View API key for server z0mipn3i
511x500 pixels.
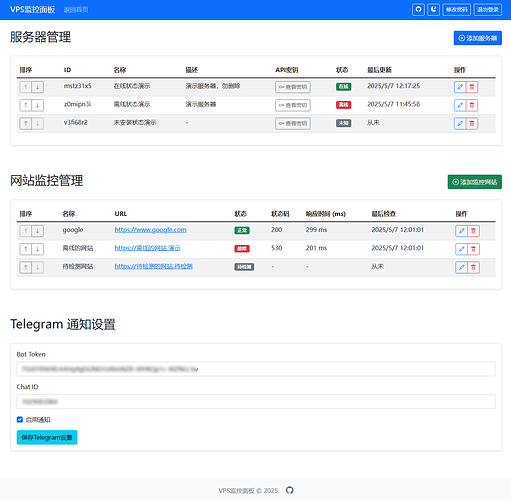click(x=293, y=105)
